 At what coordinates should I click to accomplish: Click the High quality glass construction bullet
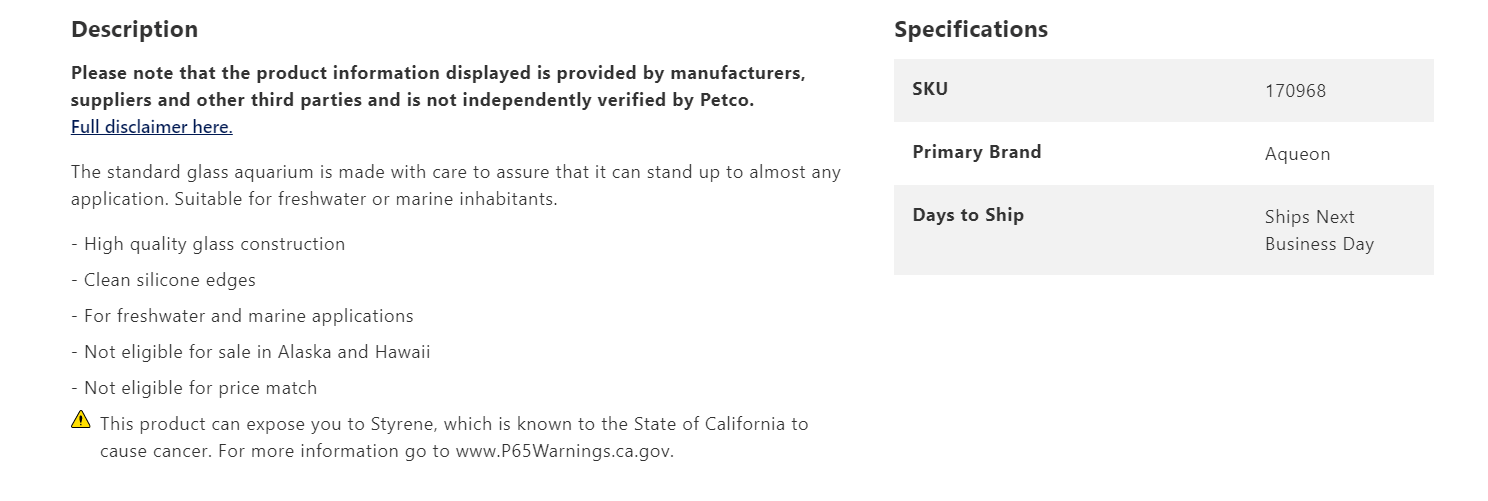coord(208,244)
